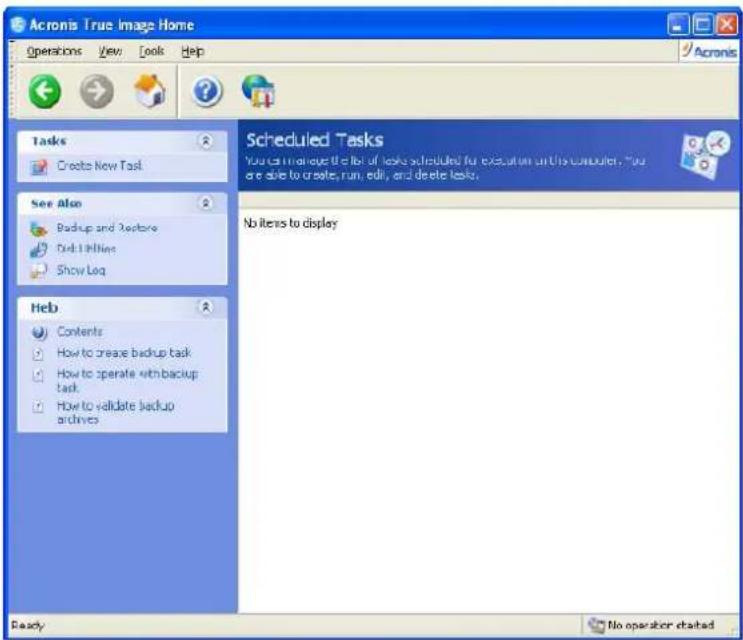The height and width of the screenshot is (640, 743).
Task: Click the icon beside 'How to operate with backup task'
Action: [38, 375]
